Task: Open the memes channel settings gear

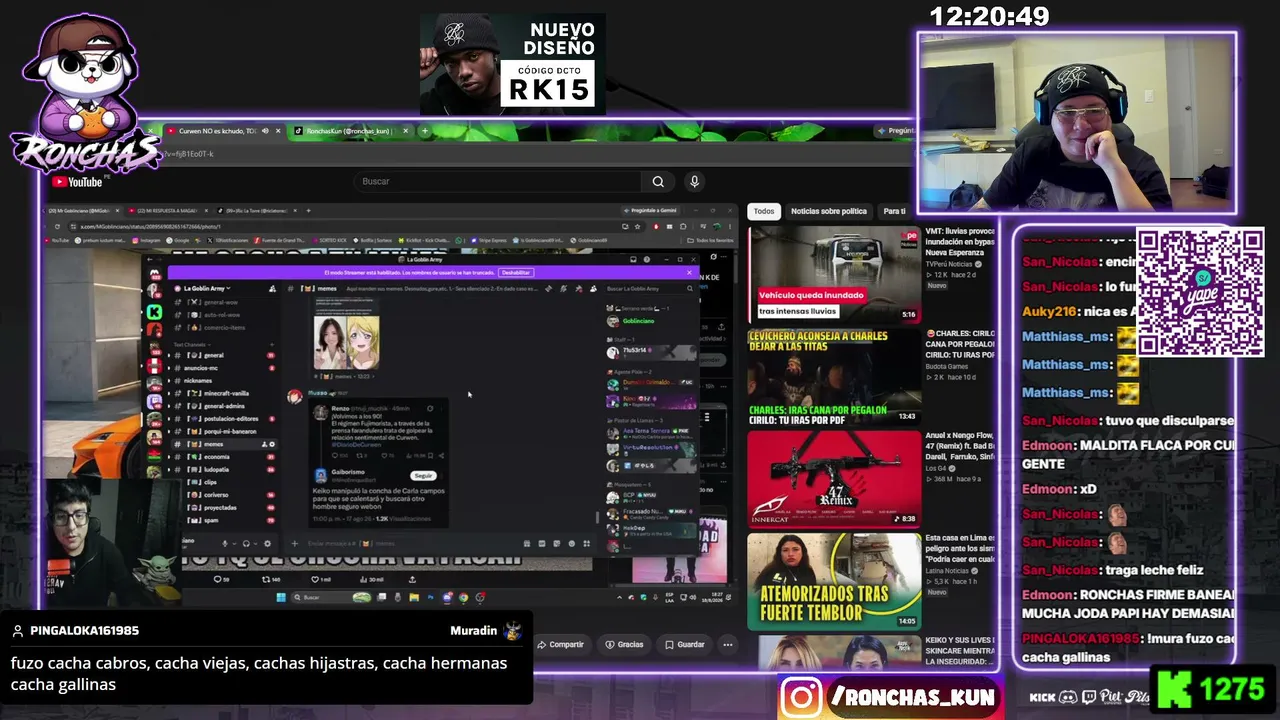Action: coord(272,444)
